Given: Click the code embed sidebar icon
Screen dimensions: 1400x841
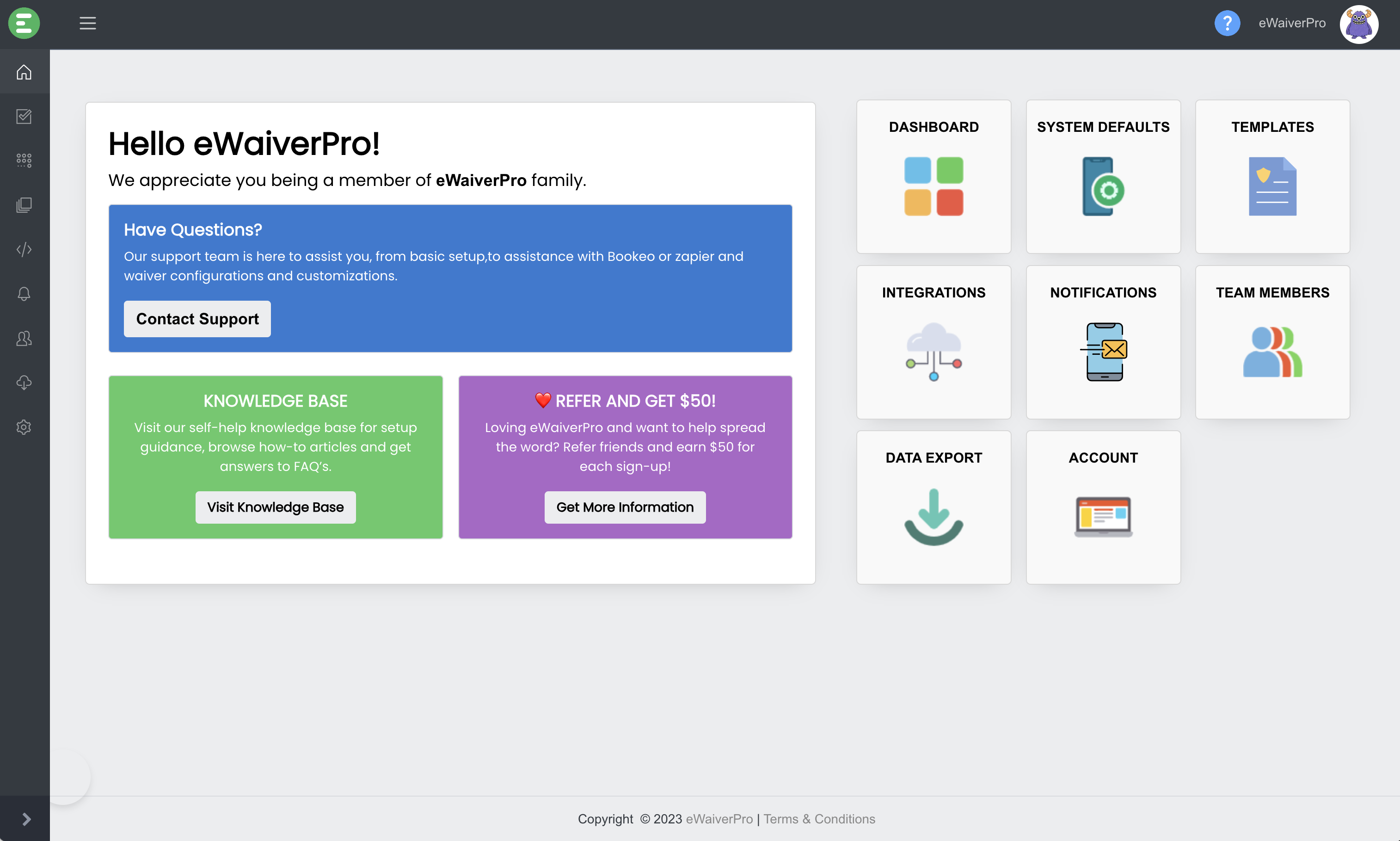Looking at the screenshot, I should [24, 249].
